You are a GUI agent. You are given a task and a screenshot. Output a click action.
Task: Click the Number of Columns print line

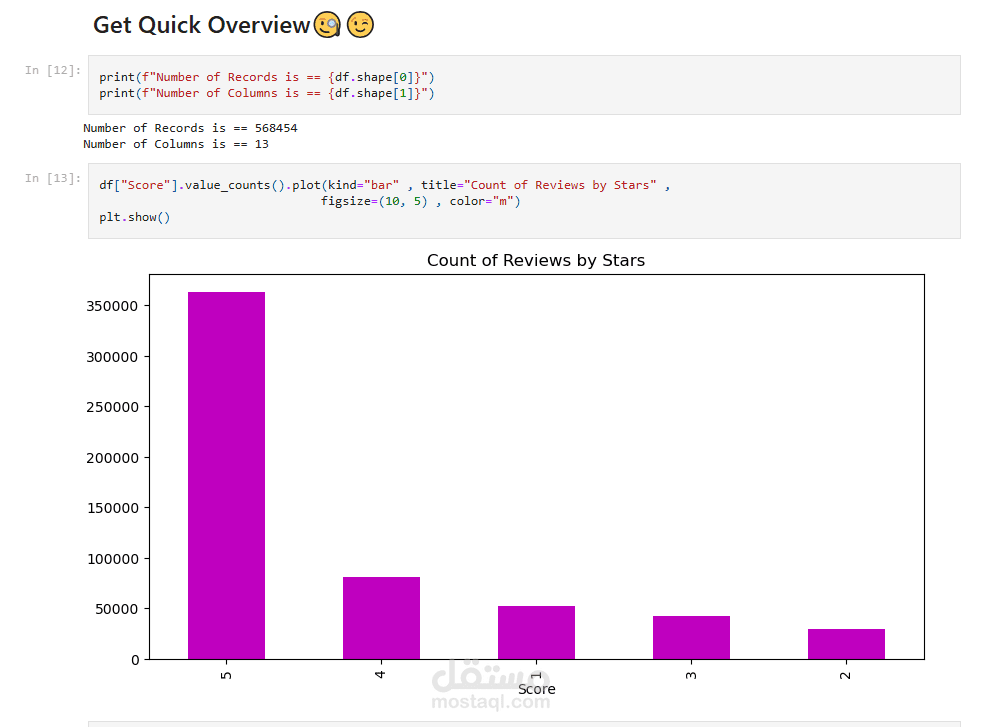[266, 93]
